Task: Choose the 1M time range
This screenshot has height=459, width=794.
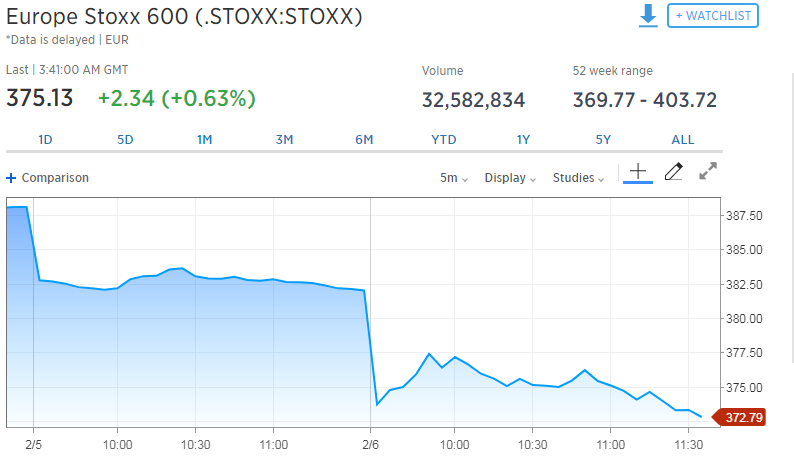Action: pos(204,140)
